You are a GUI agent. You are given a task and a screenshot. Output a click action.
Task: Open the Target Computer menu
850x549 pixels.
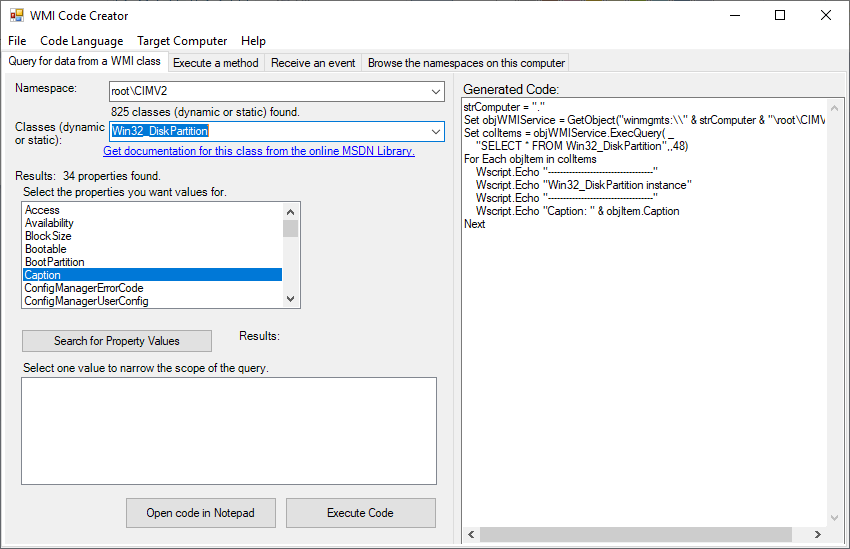pos(182,41)
